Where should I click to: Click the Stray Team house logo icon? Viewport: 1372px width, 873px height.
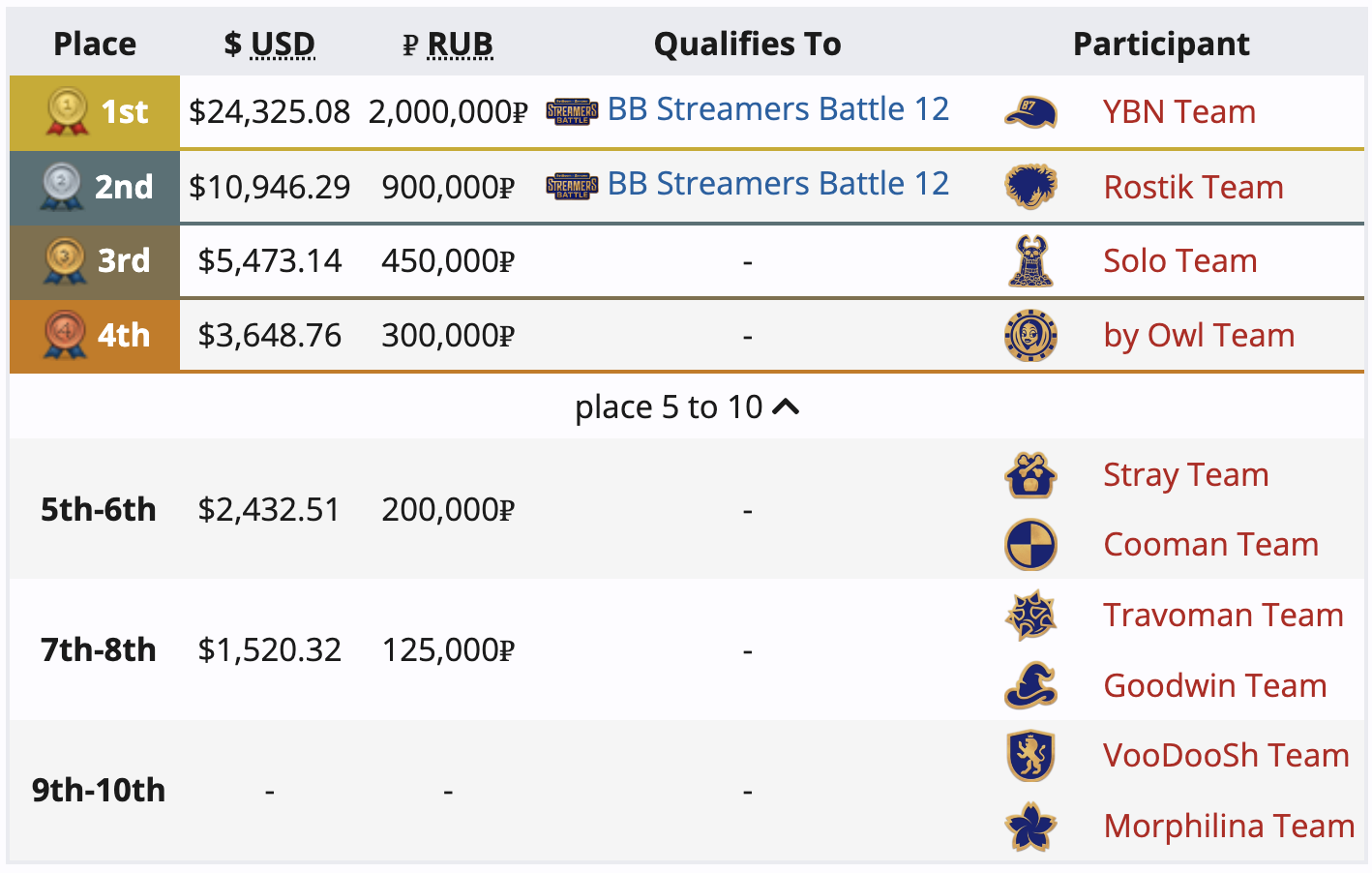(x=1030, y=475)
